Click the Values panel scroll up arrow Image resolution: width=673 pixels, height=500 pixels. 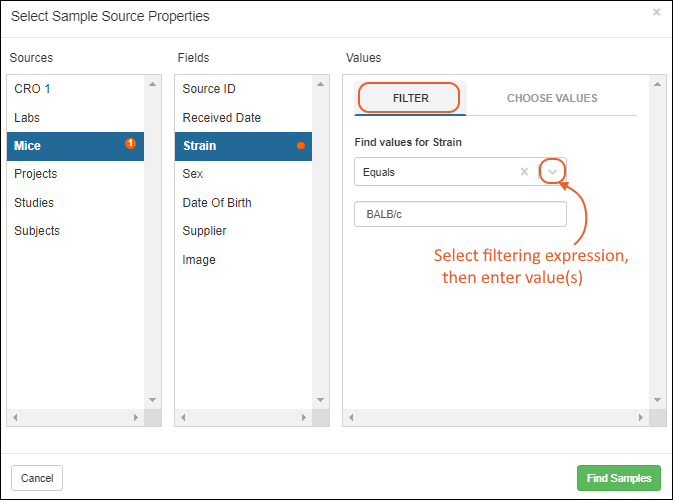tap(657, 84)
